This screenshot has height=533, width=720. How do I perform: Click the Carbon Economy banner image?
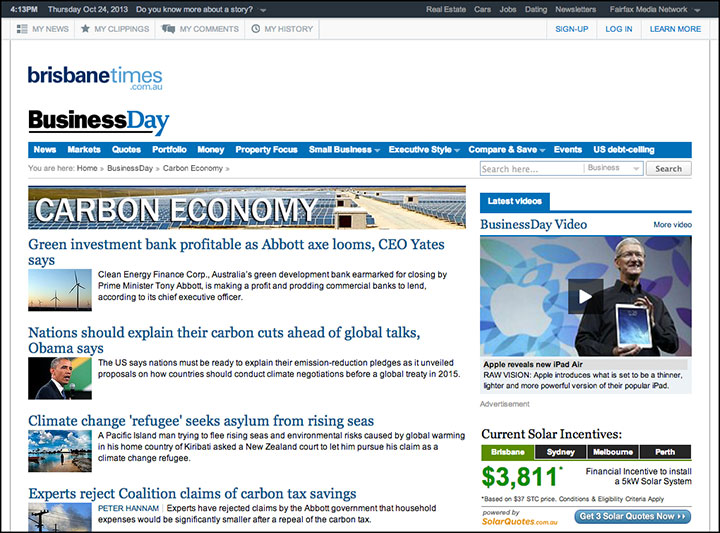(x=247, y=208)
